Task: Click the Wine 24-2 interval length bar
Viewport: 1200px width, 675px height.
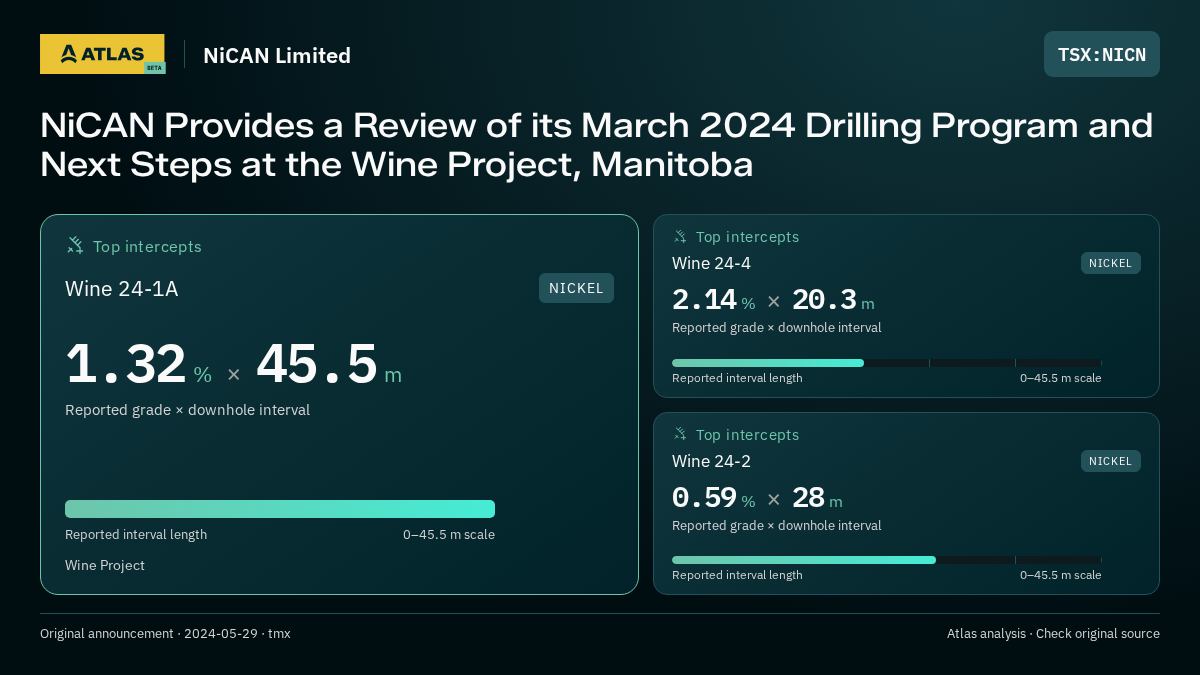Action: click(886, 560)
